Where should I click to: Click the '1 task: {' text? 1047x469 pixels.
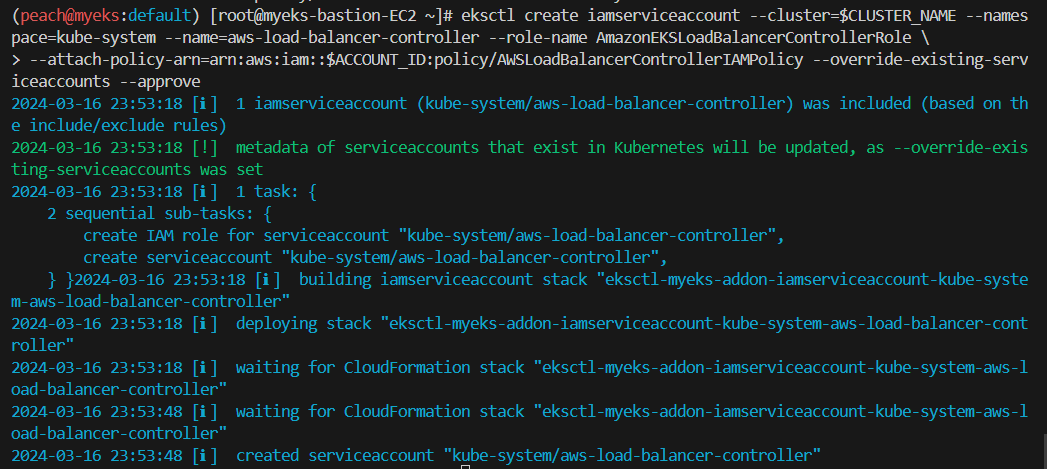(276, 192)
